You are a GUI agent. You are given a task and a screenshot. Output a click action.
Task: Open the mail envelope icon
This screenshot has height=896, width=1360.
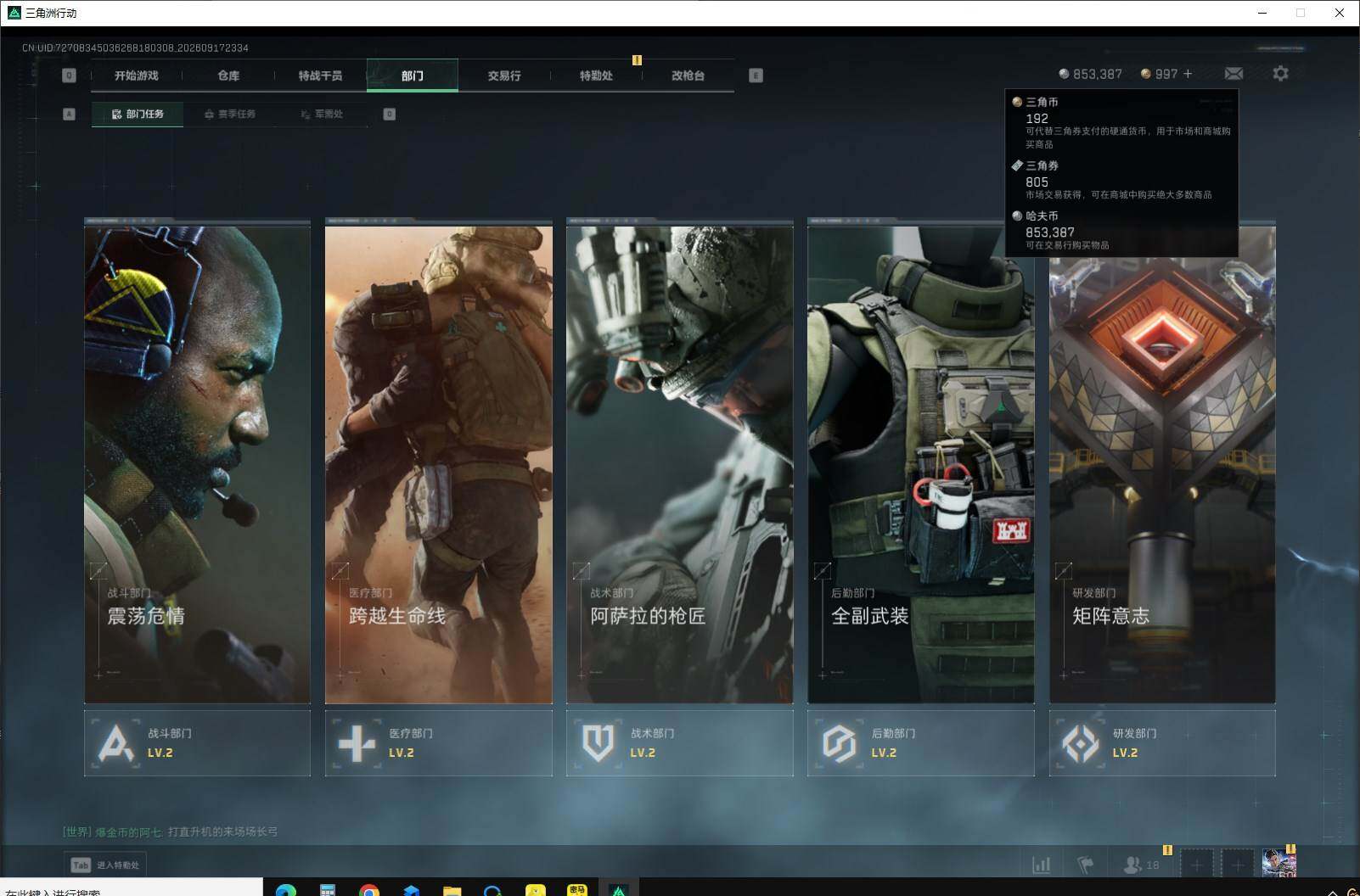pyautogui.click(x=1234, y=74)
